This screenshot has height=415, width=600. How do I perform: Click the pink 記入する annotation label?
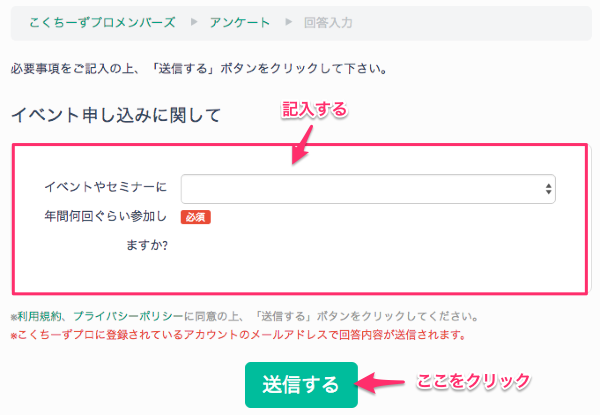[314, 110]
